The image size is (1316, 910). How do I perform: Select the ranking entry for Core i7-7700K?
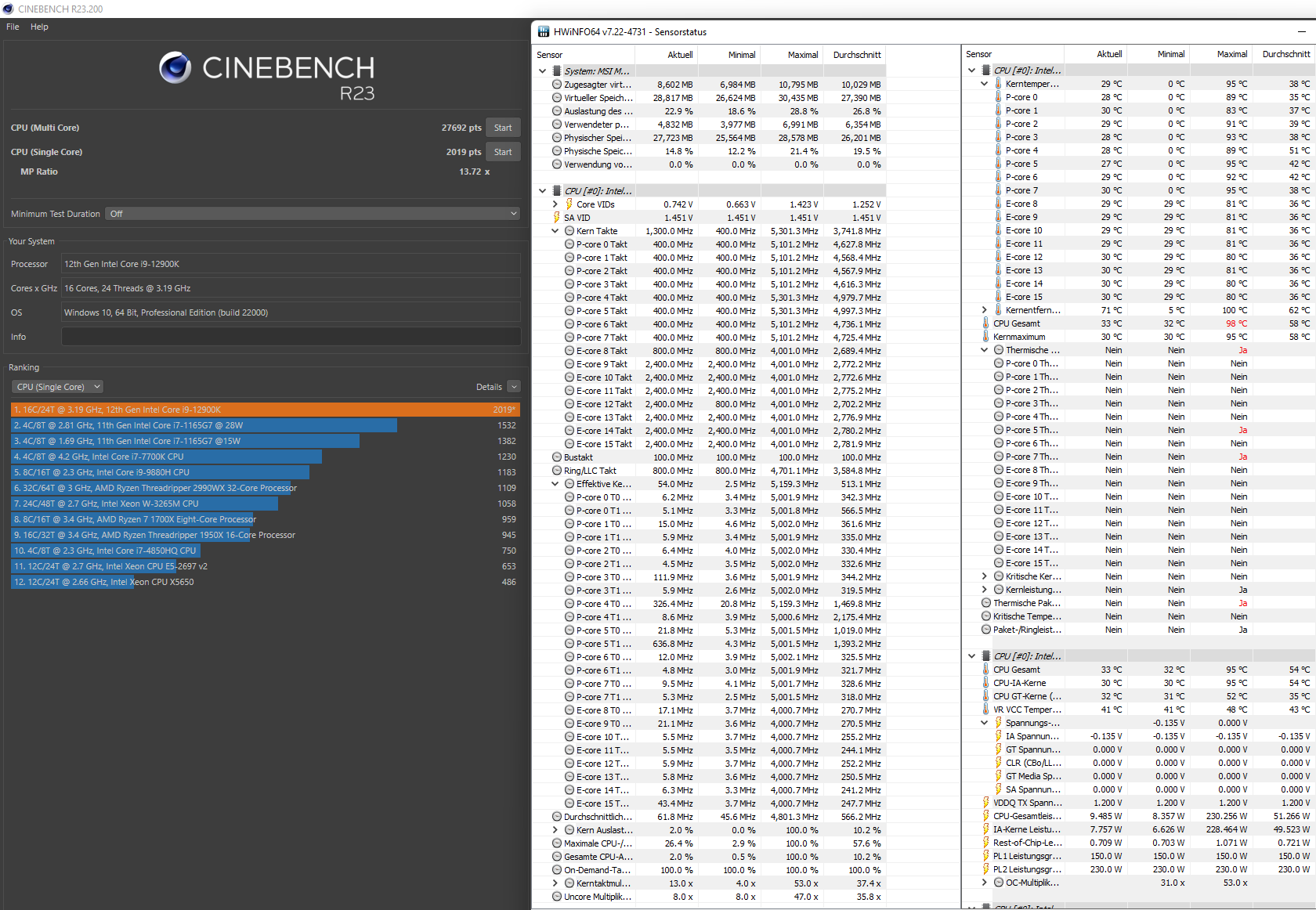[266, 457]
